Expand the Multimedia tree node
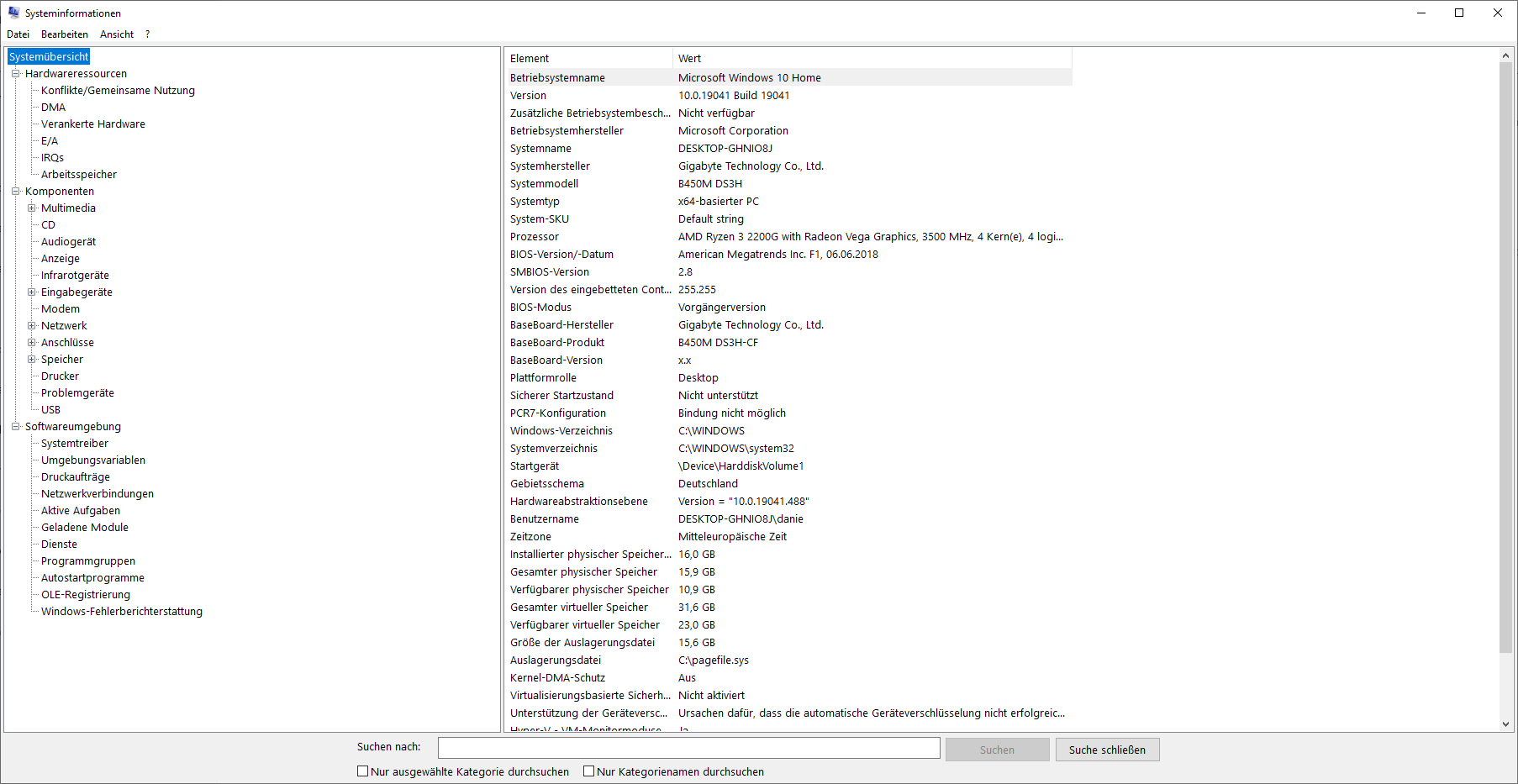 32,208
